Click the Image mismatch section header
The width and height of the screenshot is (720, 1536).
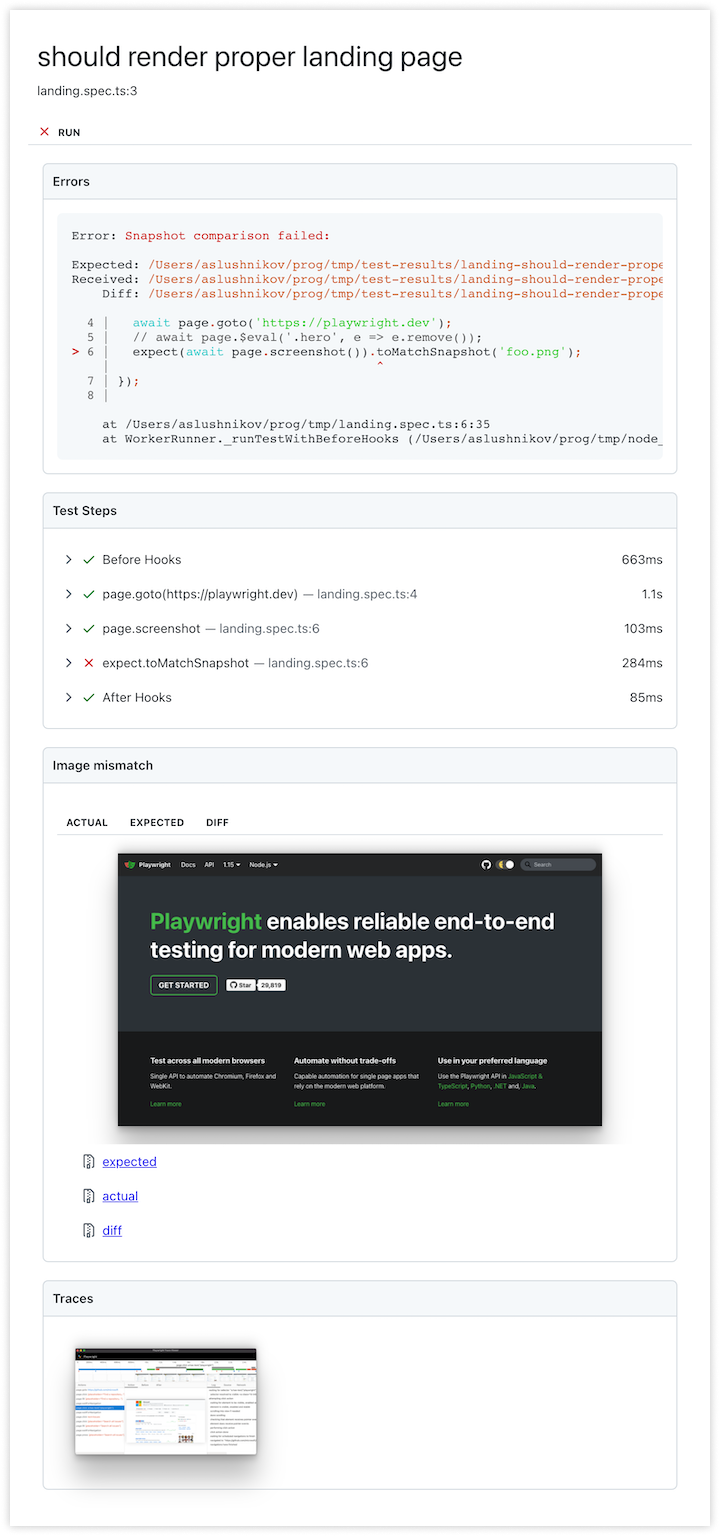click(360, 766)
